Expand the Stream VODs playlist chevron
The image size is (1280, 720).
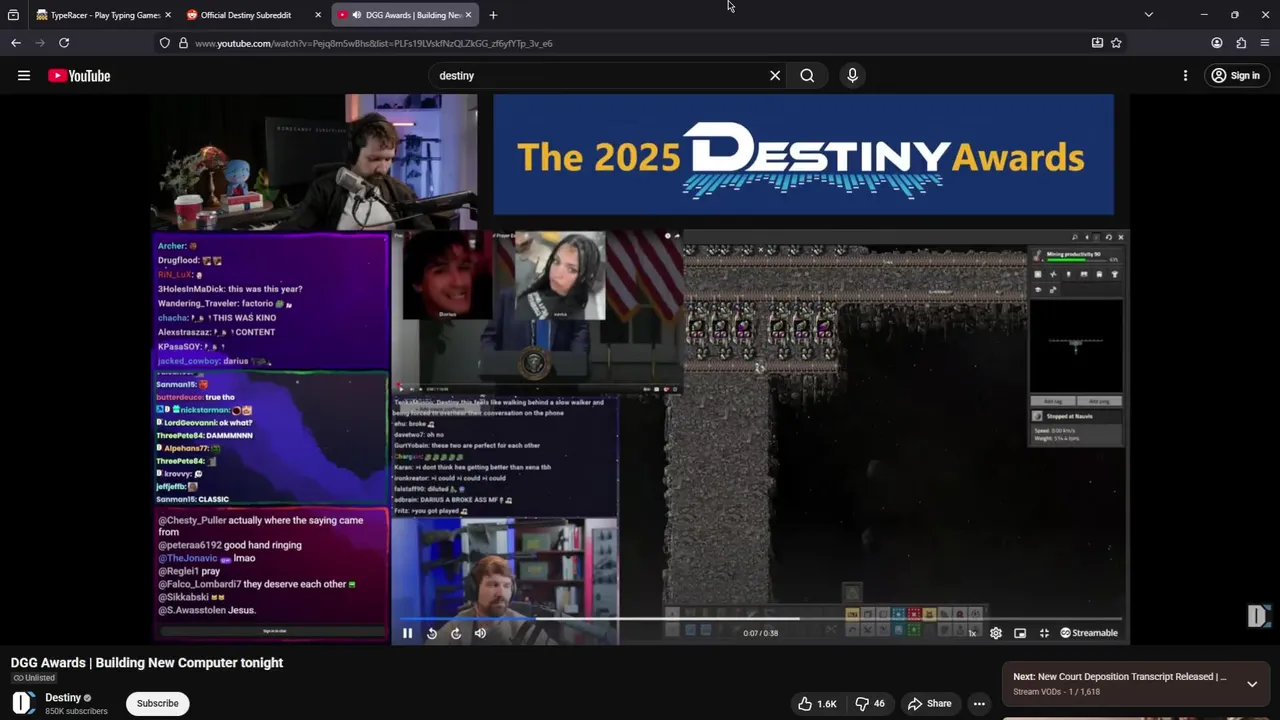(1252, 684)
